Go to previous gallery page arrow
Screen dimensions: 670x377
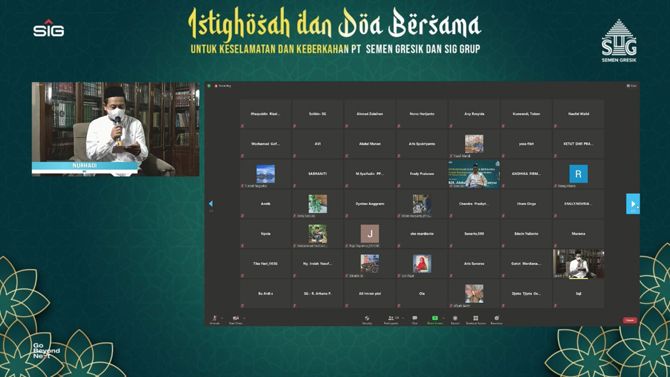[x=211, y=204]
